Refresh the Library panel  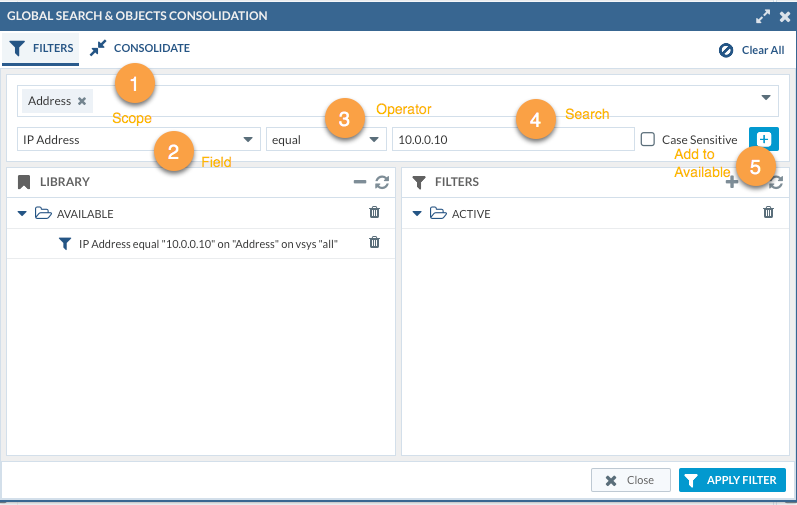(381, 182)
